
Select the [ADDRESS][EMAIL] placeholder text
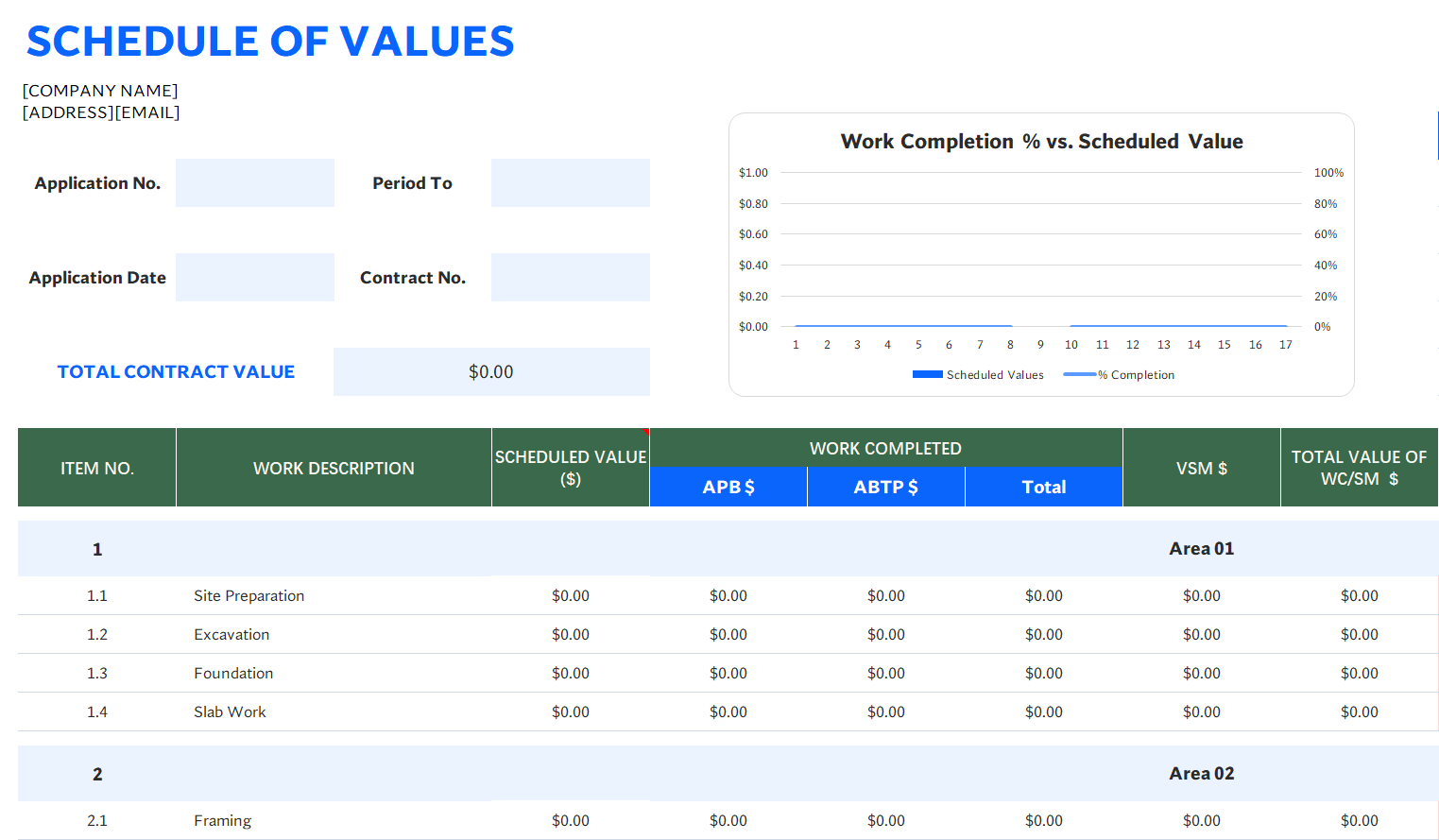(101, 112)
